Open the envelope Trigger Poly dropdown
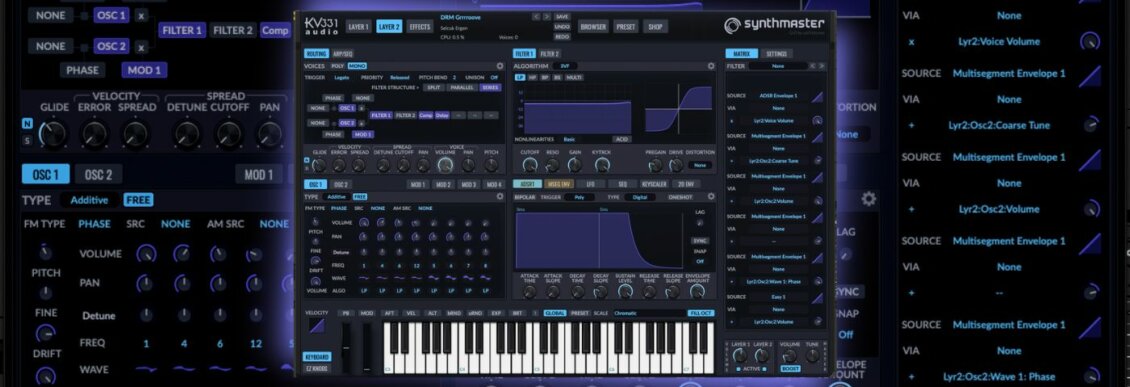Image resolution: width=1130 pixels, height=387 pixels. click(x=579, y=197)
